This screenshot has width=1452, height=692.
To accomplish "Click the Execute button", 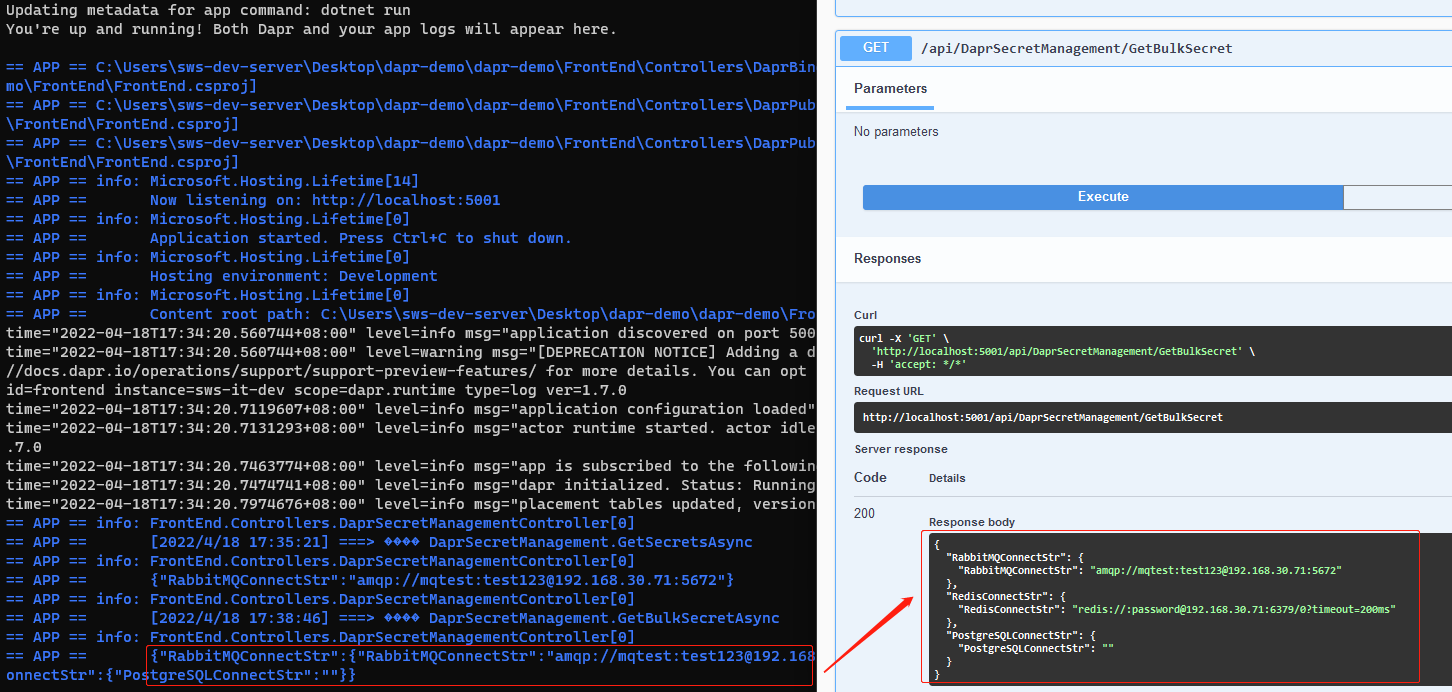I will tap(1103, 197).
